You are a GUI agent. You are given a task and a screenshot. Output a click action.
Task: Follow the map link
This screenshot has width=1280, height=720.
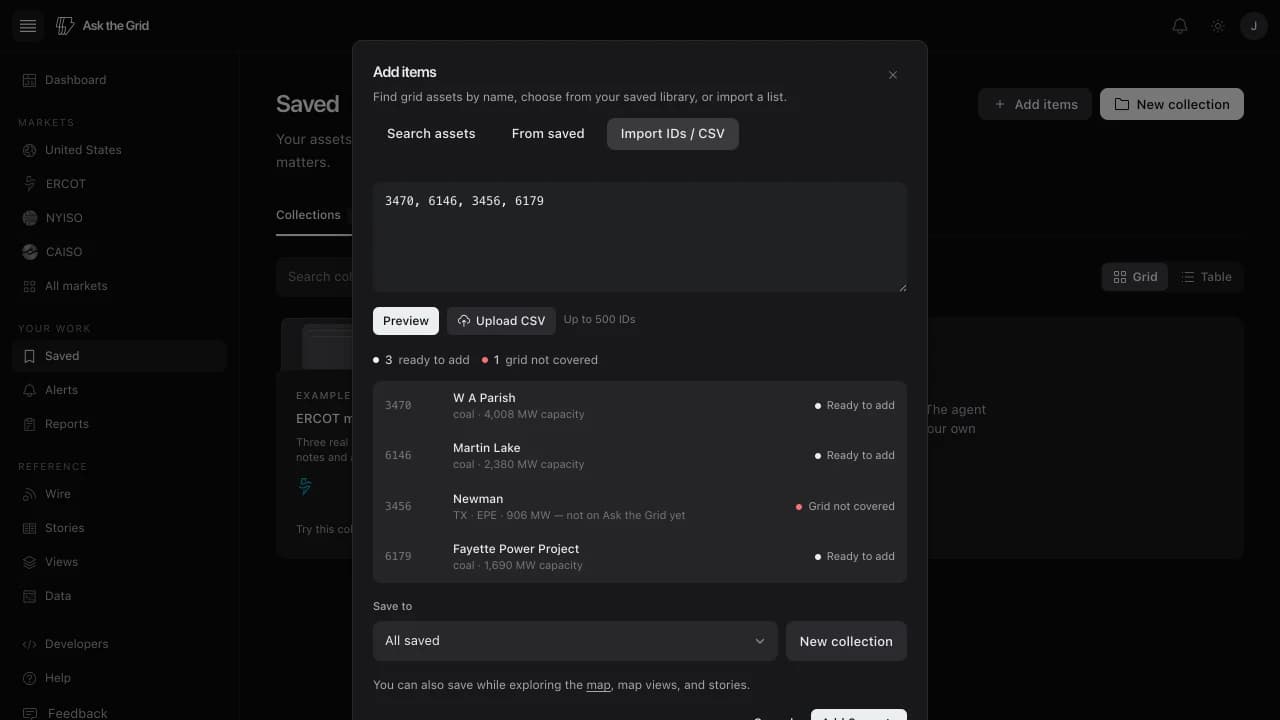599,686
